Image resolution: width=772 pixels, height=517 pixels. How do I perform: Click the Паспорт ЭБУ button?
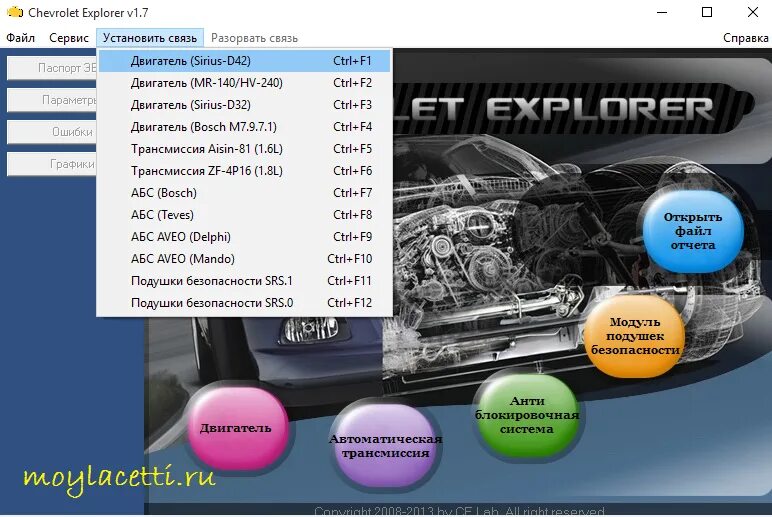(52, 68)
